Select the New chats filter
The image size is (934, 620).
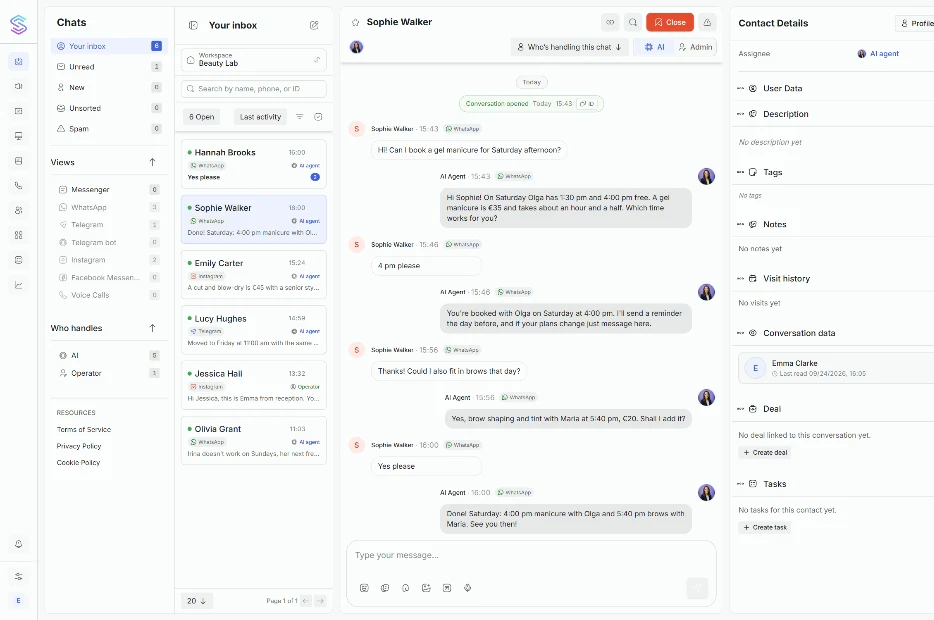pyautogui.click(x=109, y=88)
